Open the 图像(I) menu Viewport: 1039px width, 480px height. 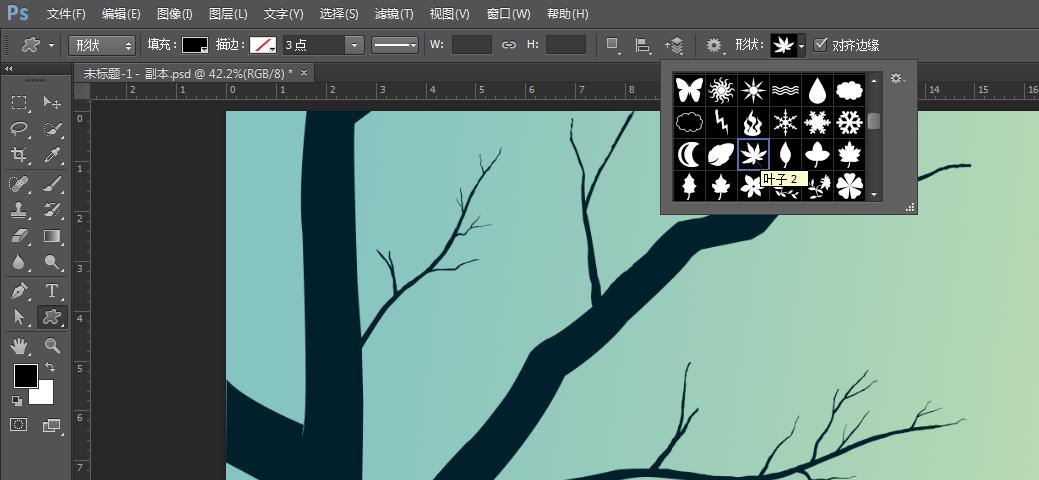pyautogui.click(x=174, y=14)
